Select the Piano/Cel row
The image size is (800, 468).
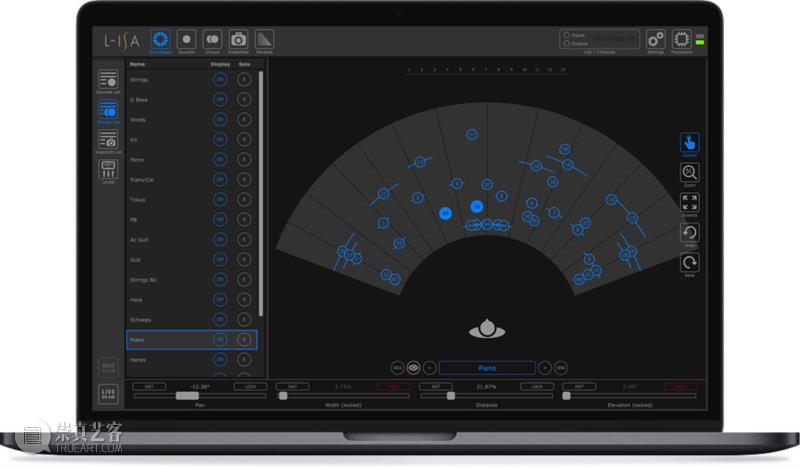[x=192, y=180]
